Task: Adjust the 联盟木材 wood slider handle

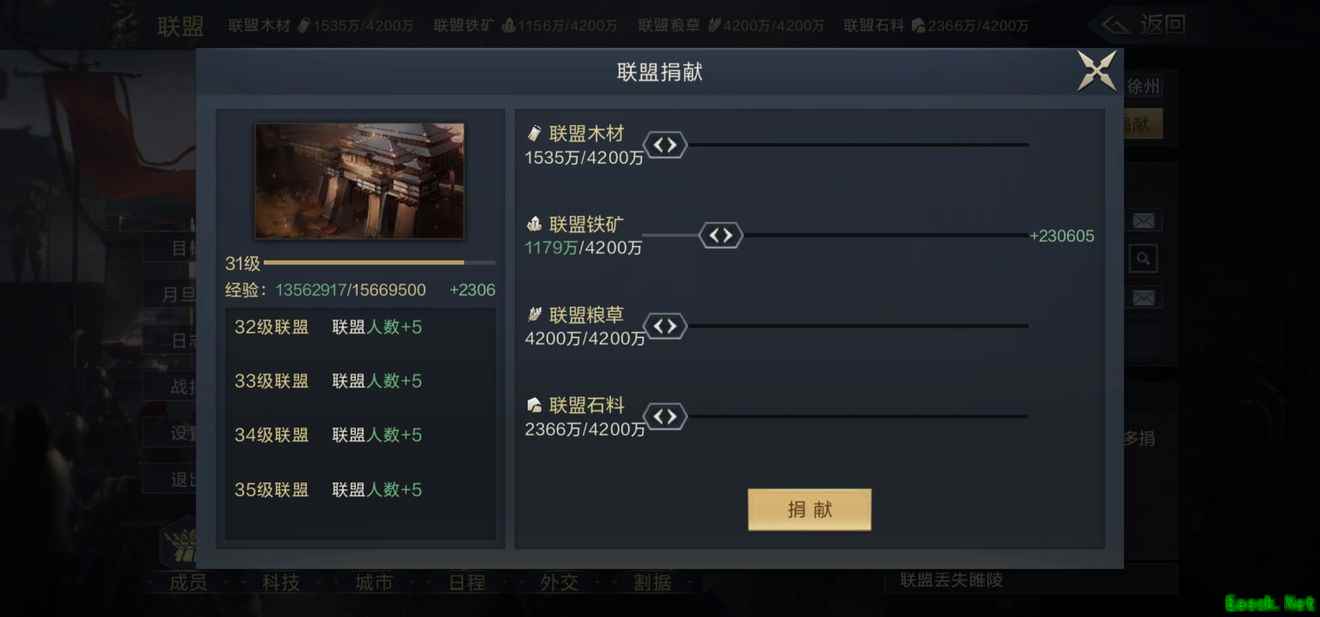Action: pyautogui.click(x=665, y=145)
